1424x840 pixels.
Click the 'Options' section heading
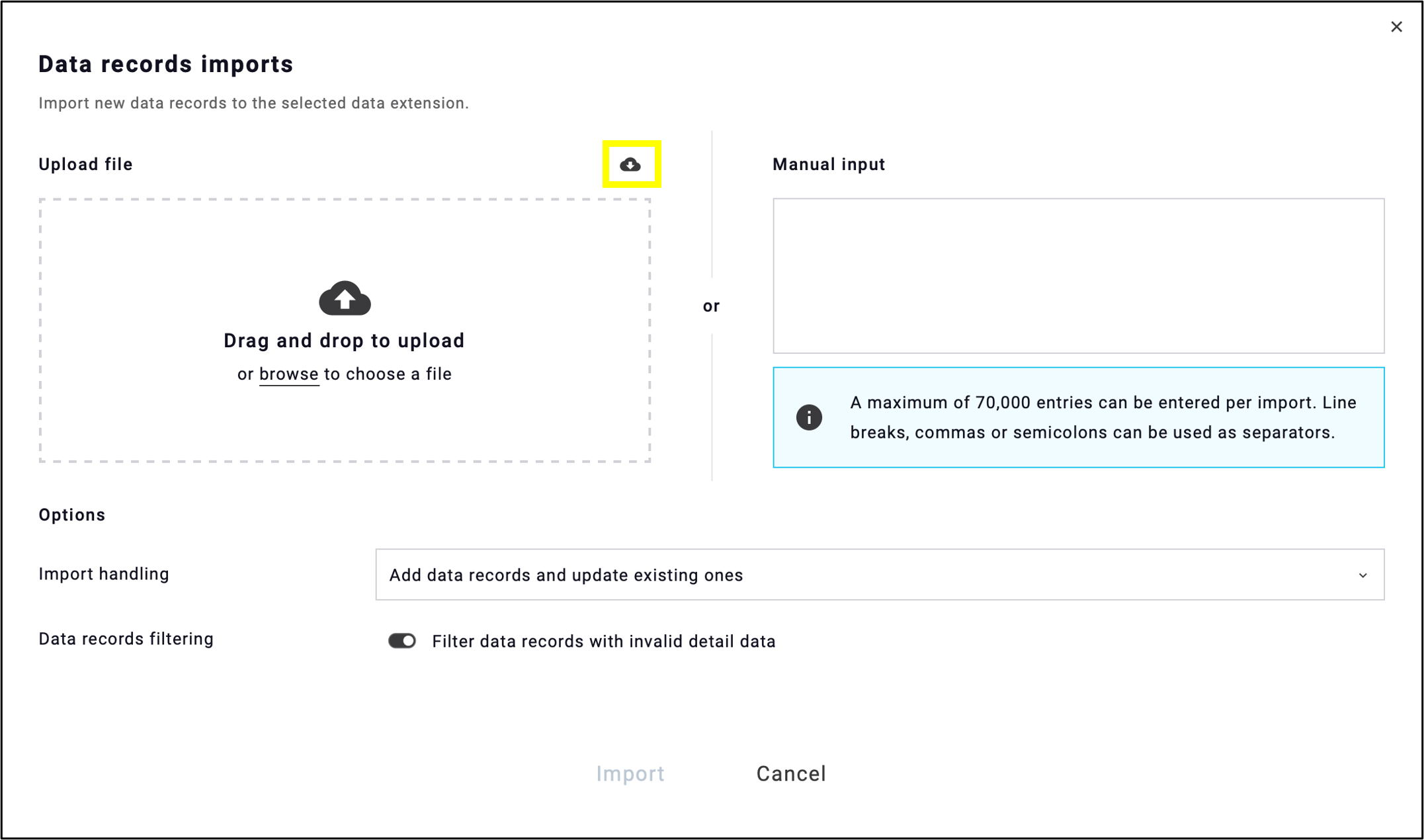tap(72, 515)
